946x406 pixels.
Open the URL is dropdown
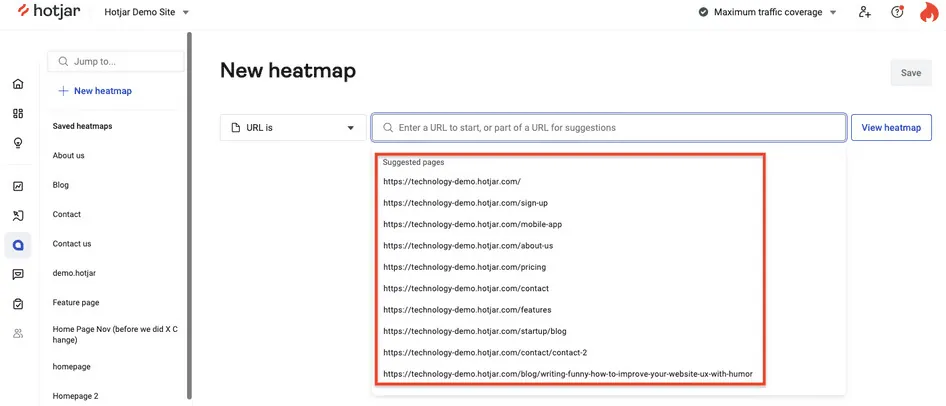pyautogui.click(x=293, y=128)
